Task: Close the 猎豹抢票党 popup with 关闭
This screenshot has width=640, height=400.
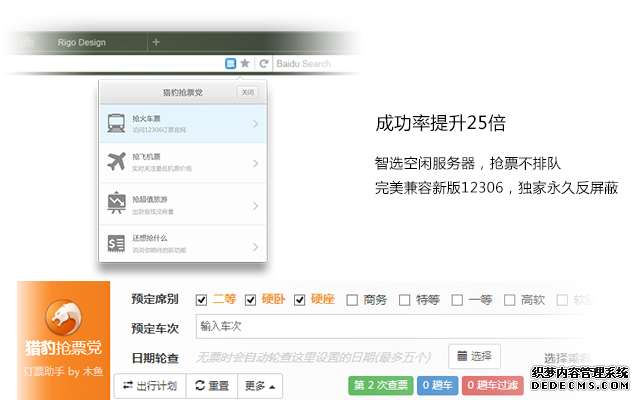Action: point(247,92)
